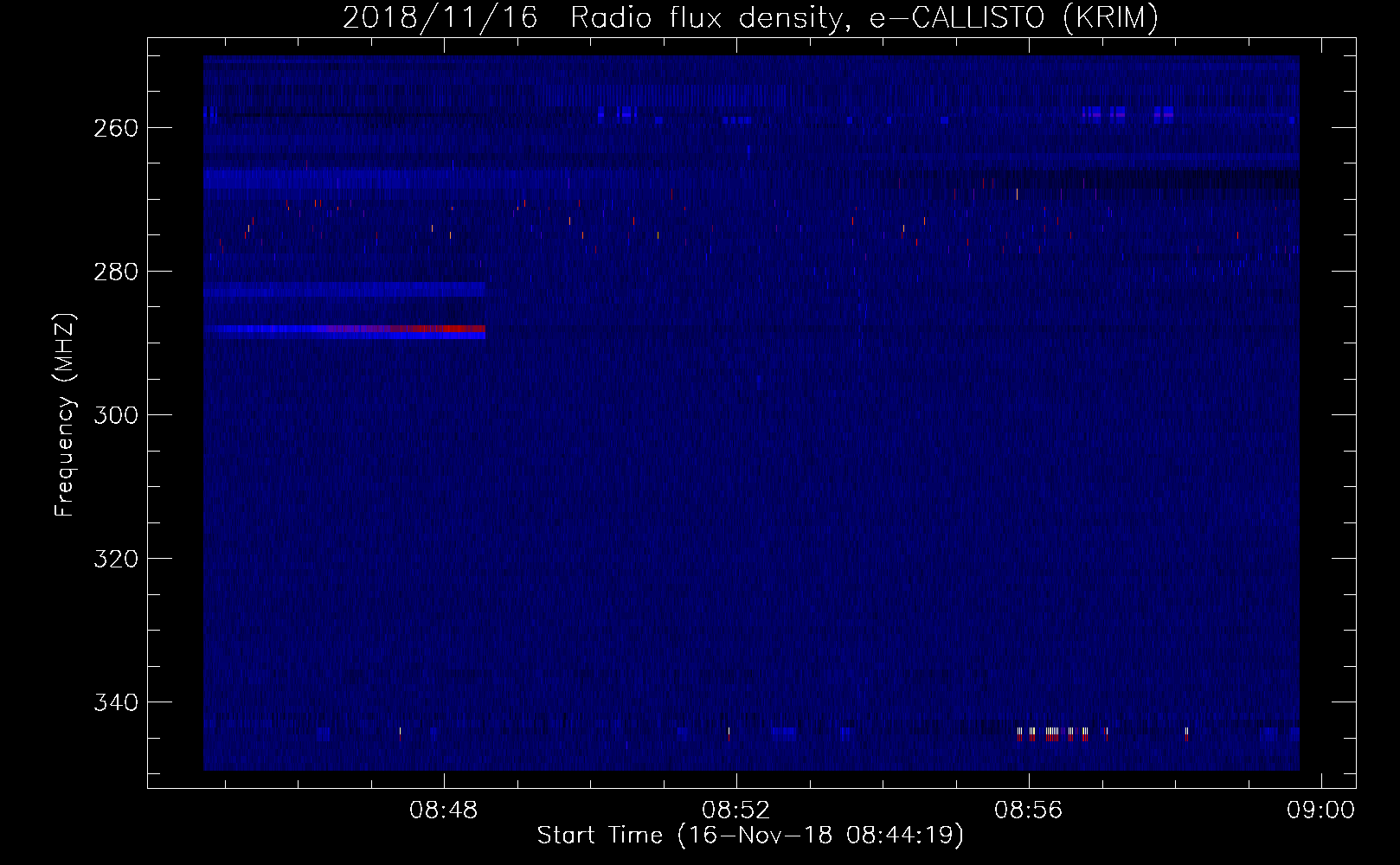Screen dimensions: 1400x865
Task: Click the 08:52 time tick label
Action: point(736,811)
